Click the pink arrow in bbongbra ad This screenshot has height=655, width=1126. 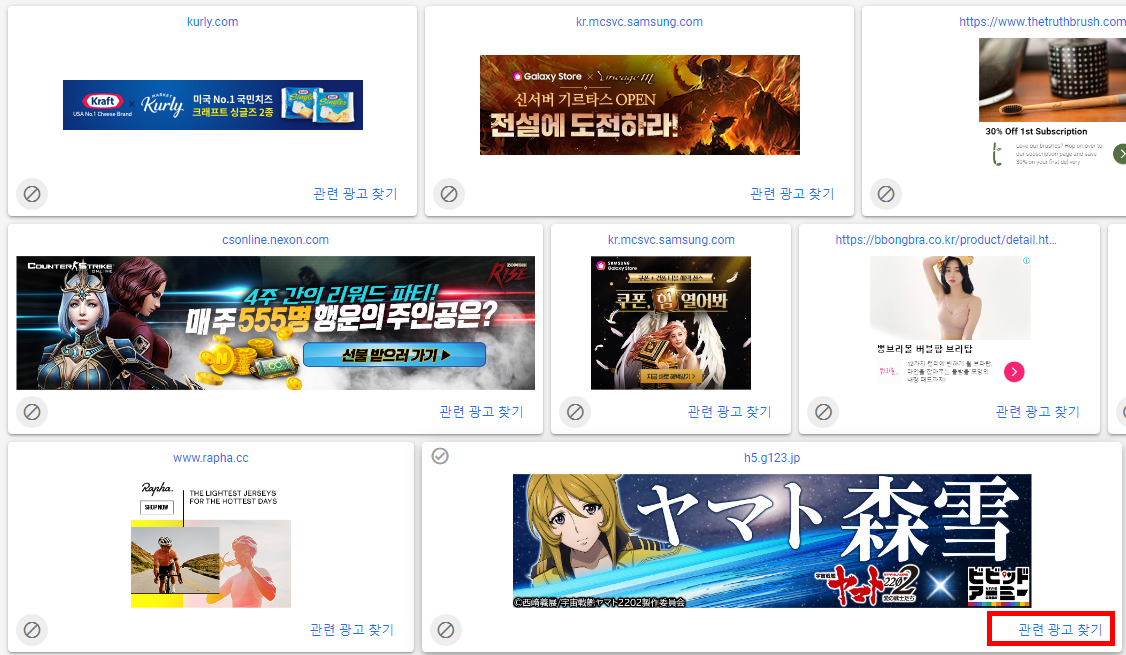pos(1014,371)
